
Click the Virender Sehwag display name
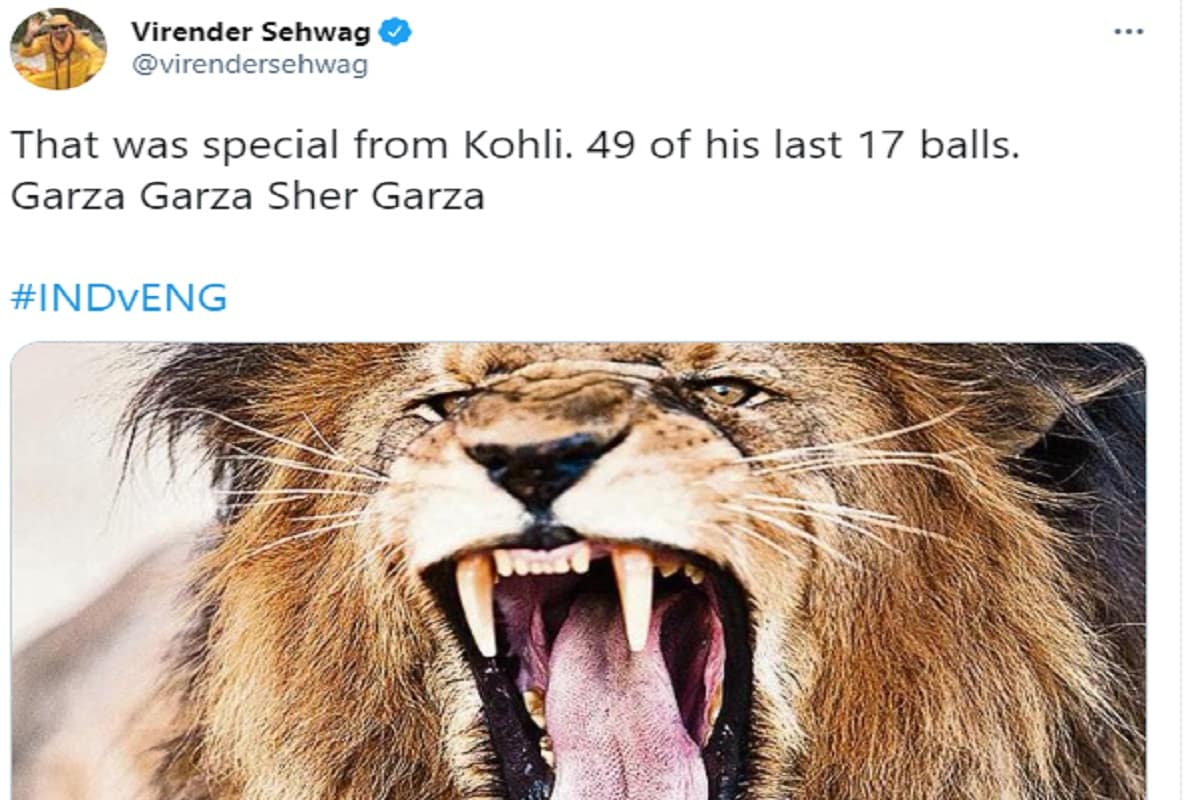[250, 32]
